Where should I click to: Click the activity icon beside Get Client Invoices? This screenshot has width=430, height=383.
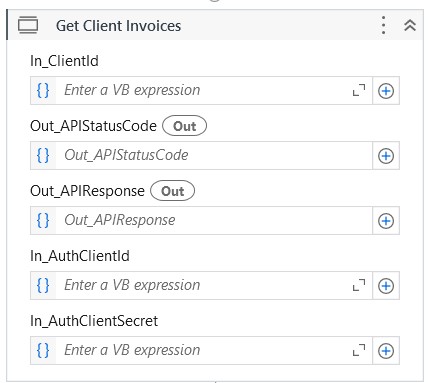coord(28,25)
